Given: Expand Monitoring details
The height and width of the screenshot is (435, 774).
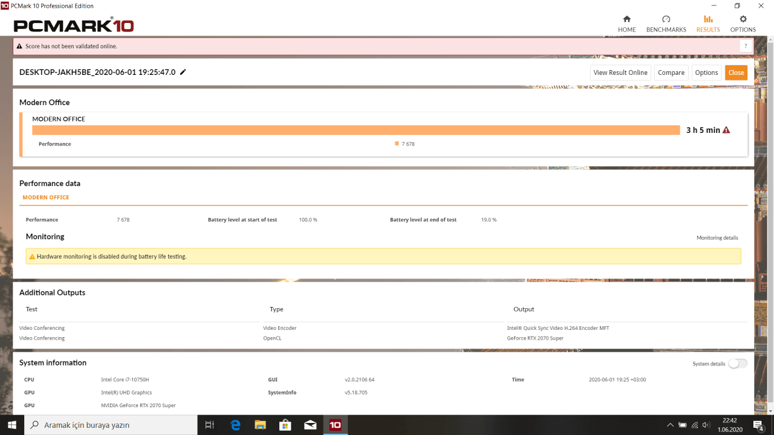Looking at the screenshot, I should pyautogui.click(x=717, y=238).
